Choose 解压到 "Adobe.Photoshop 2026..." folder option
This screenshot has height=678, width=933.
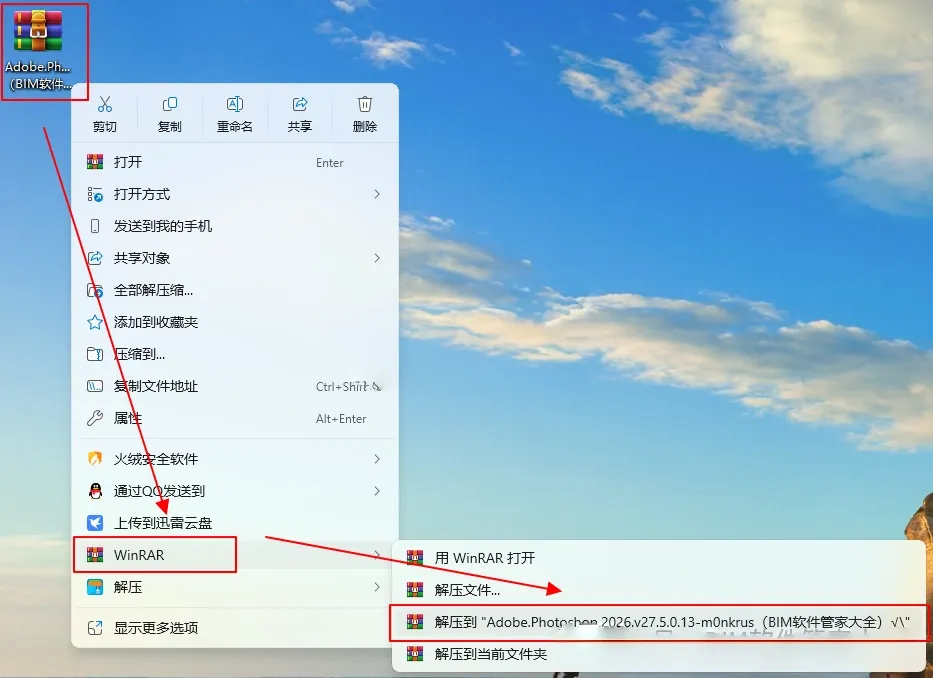(x=658, y=623)
